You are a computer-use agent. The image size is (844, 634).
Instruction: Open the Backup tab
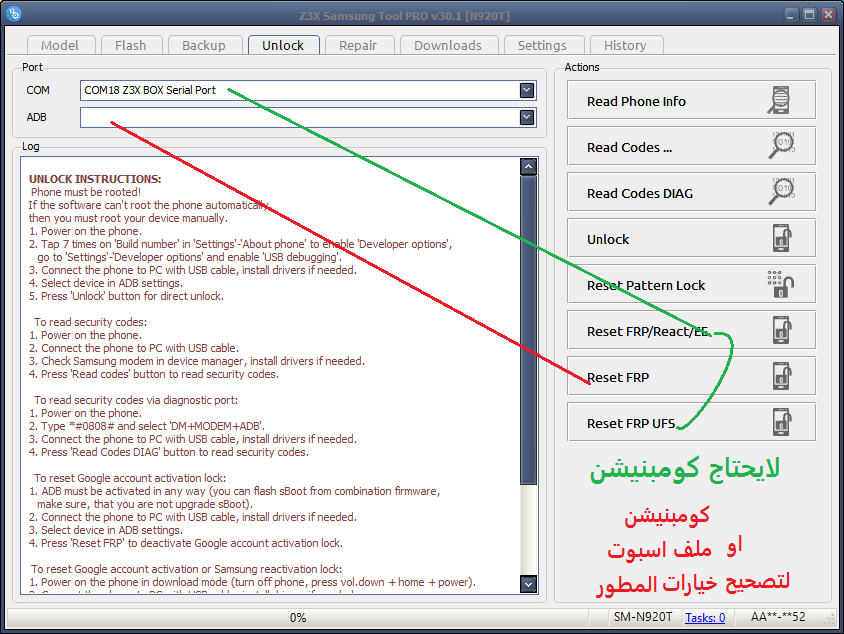coord(203,45)
